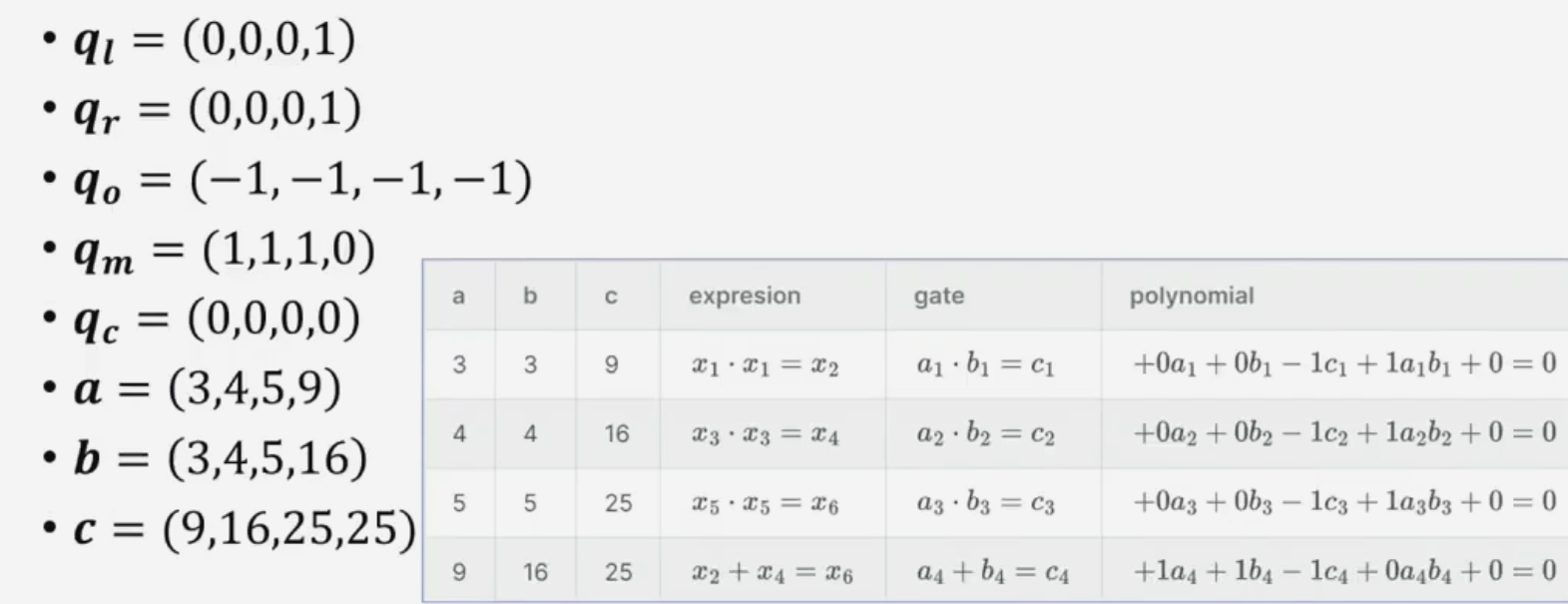Click the first row's polynomial equation
Image resolution: width=1568 pixels, height=604 pixels.
(x=1343, y=364)
